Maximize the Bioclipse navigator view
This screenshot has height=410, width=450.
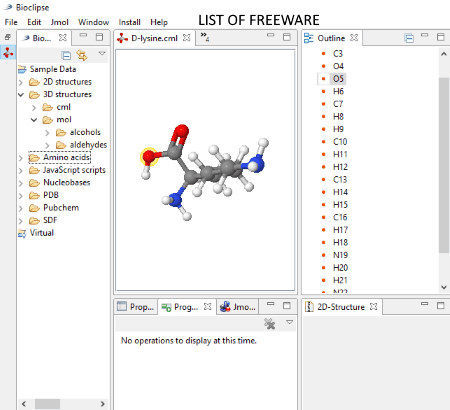[x=99, y=37]
